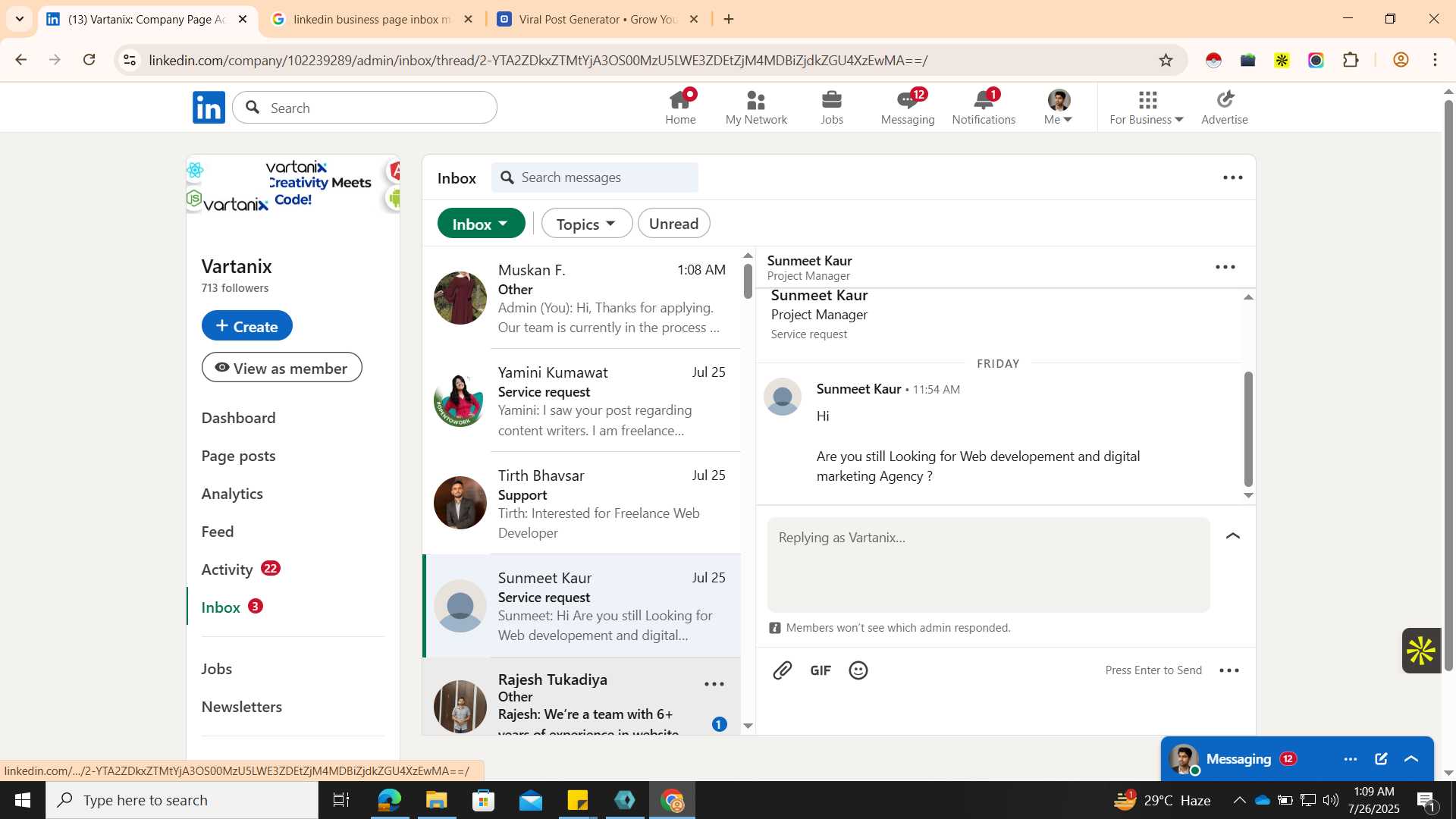Toggle the Unread filter

click(673, 224)
